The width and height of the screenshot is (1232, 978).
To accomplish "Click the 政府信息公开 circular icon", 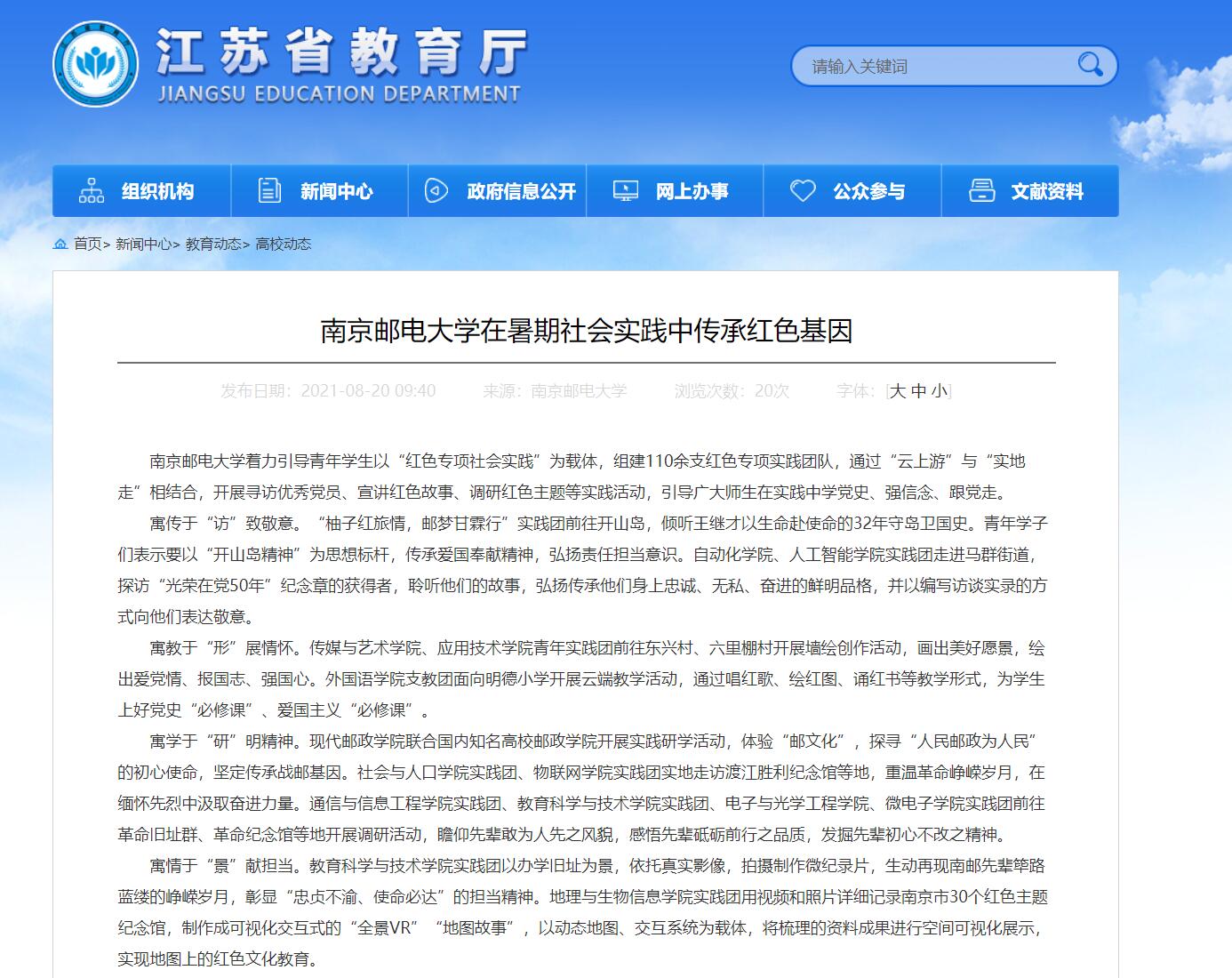I will (x=436, y=191).
